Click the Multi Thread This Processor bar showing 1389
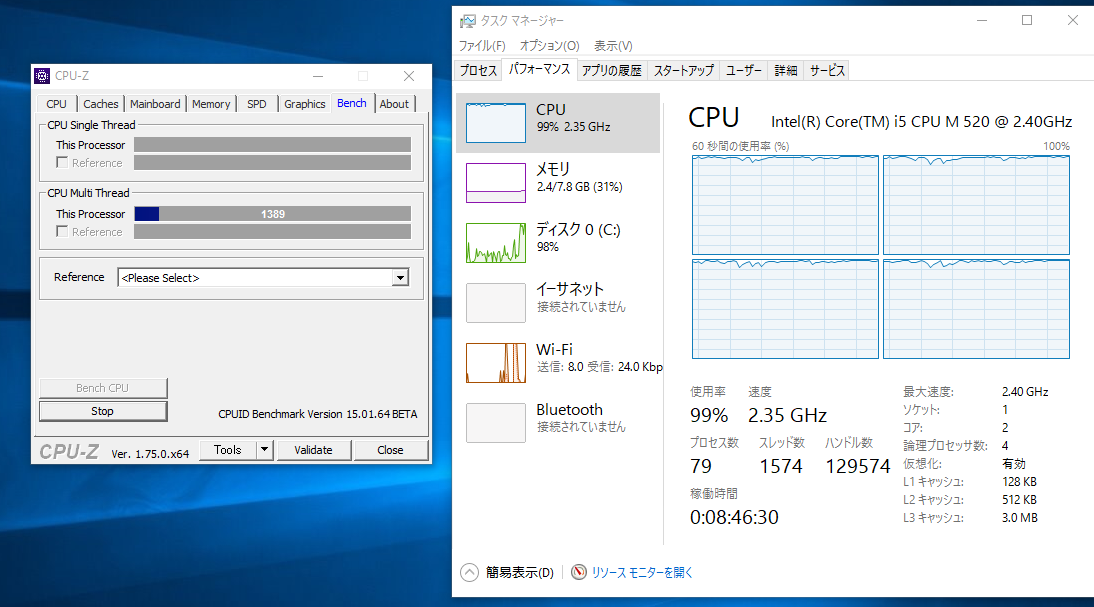1094x607 pixels. pos(272,213)
